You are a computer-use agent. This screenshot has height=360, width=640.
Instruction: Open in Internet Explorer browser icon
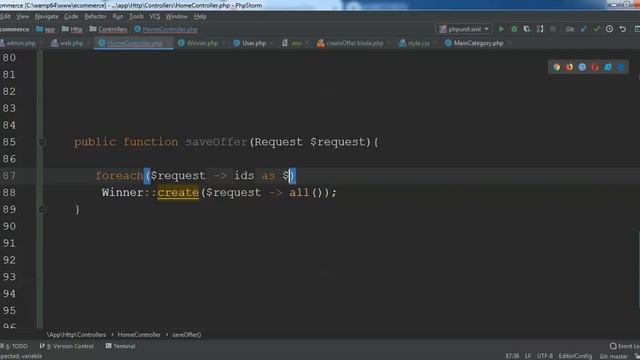tap(608, 67)
